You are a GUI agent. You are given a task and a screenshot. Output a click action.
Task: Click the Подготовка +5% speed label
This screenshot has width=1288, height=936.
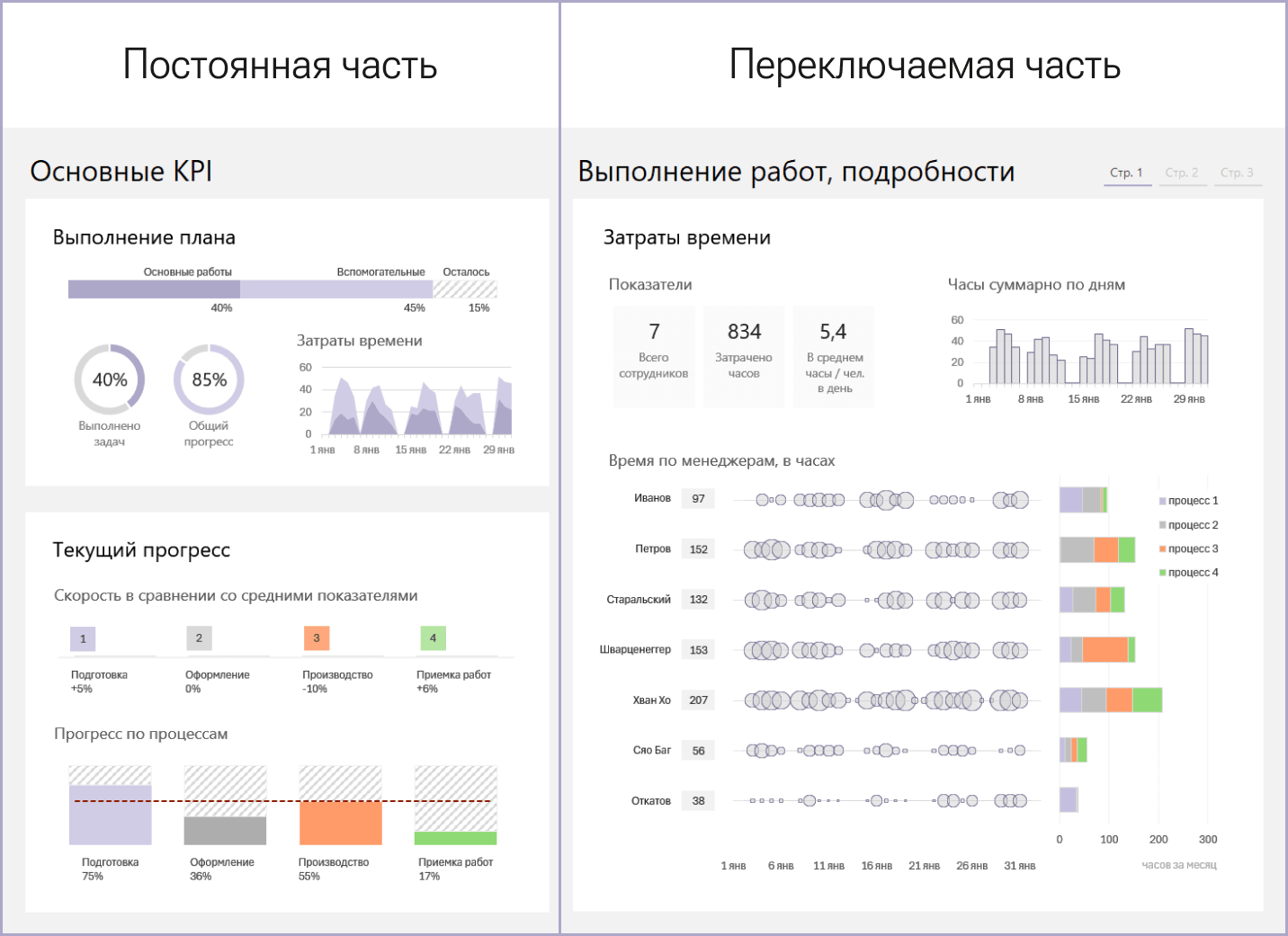[x=99, y=682]
